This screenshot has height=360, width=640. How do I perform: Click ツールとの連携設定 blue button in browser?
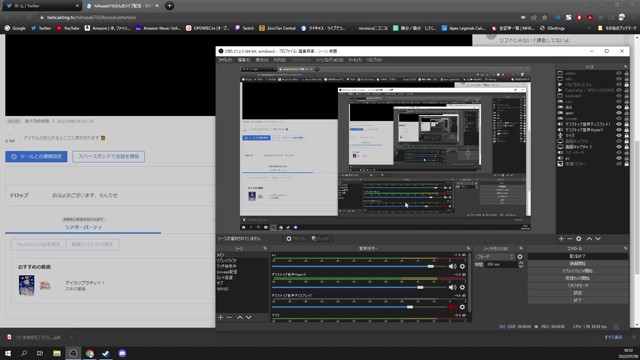click(x=36, y=156)
